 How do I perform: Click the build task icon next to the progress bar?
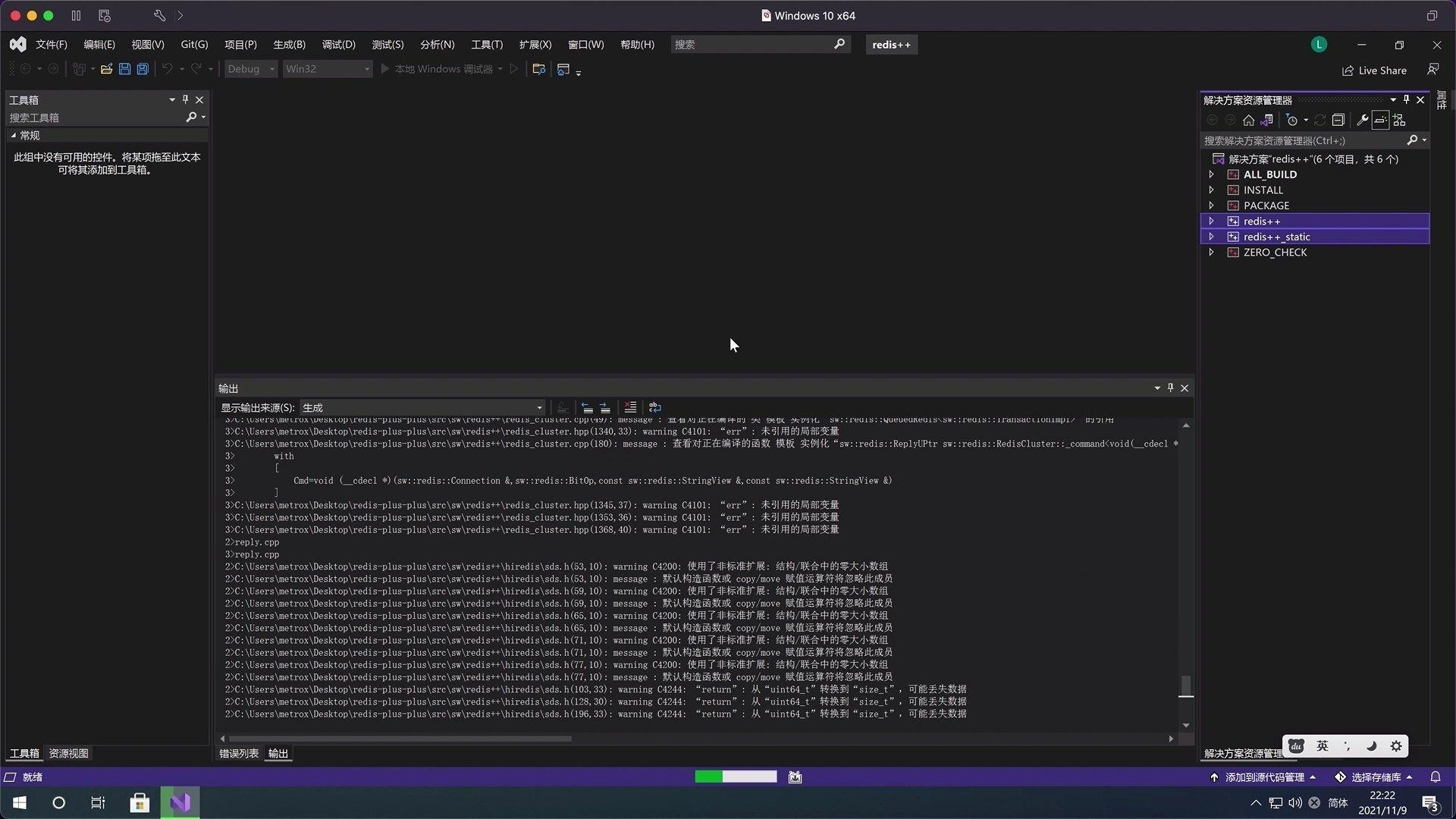click(795, 777)
